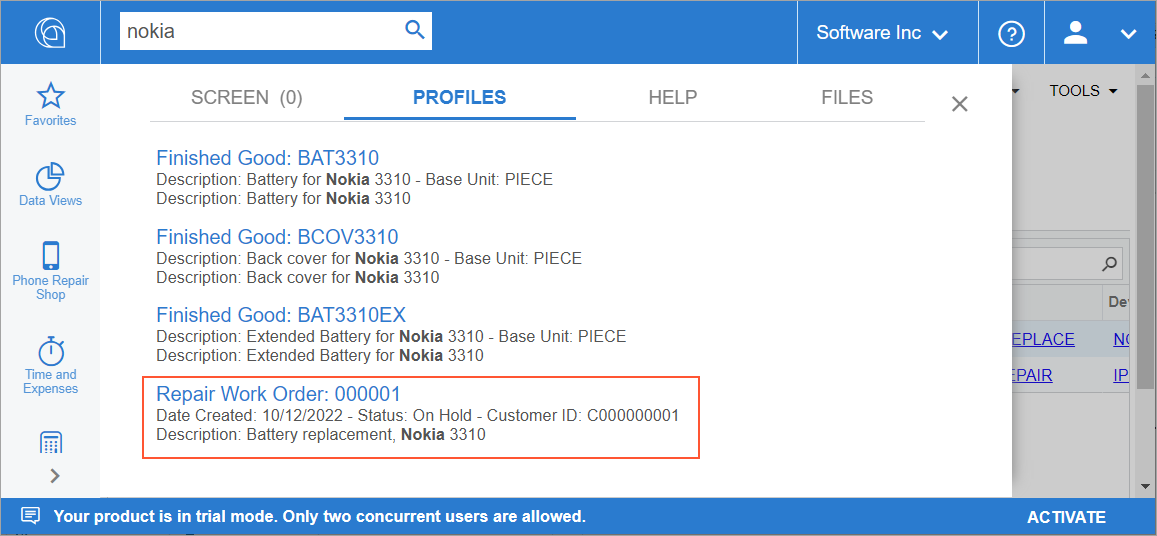This screenshot has width=1157, height=536.
Task: Switch to the Screen tab
Action: (246, 98)
